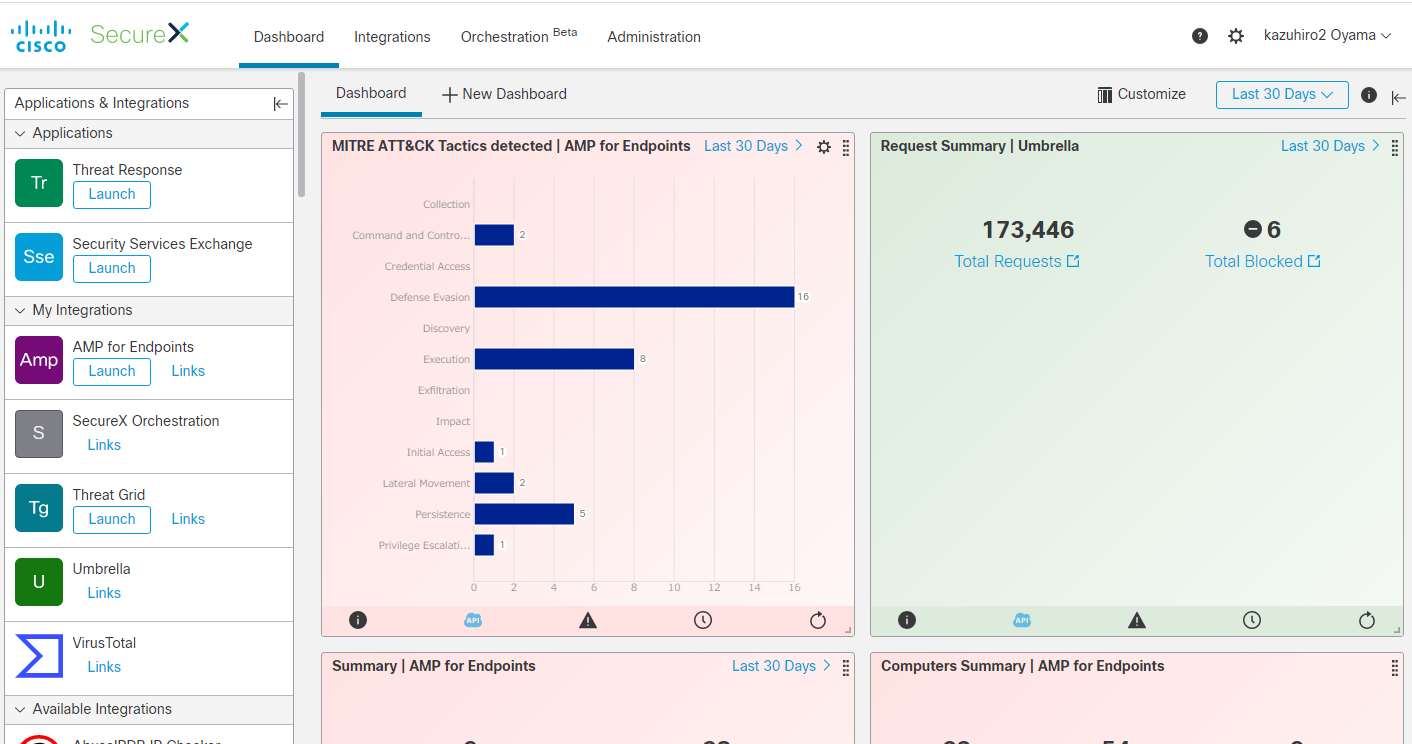The image size is (1412, 744).
Task: Open the Cisco SecureX logo home
Action: (100, 35)
